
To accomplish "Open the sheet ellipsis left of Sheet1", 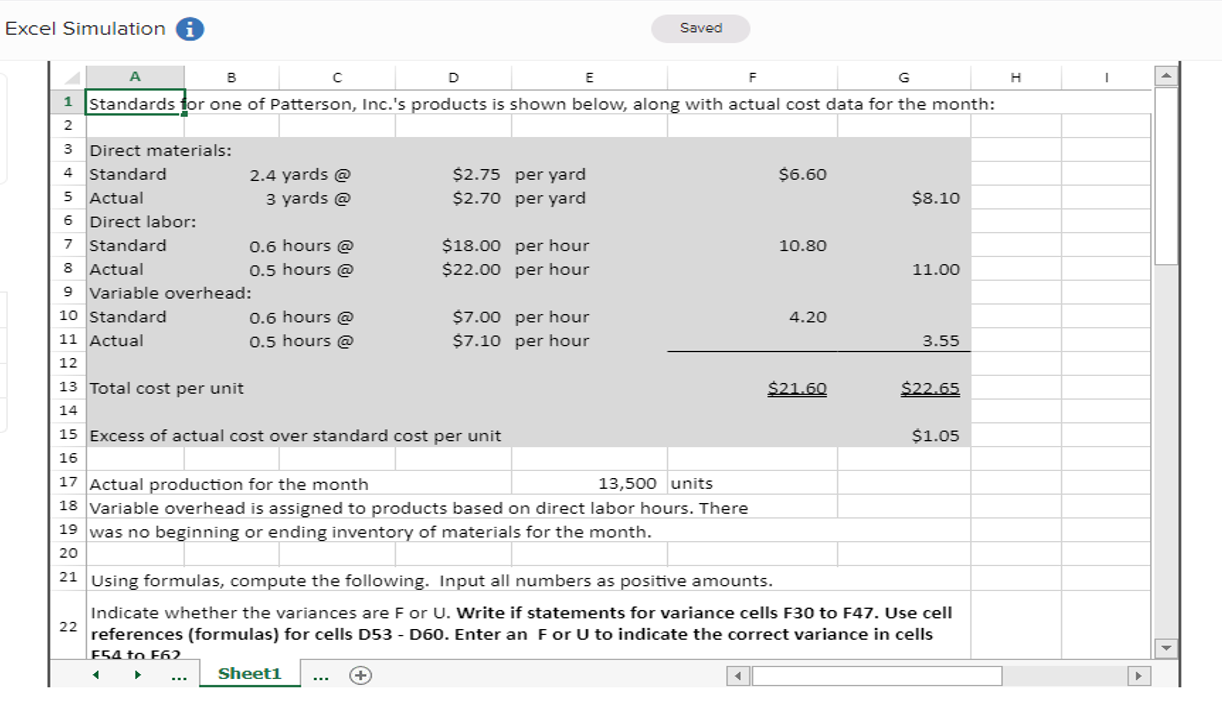I will (x=177, y=676).
